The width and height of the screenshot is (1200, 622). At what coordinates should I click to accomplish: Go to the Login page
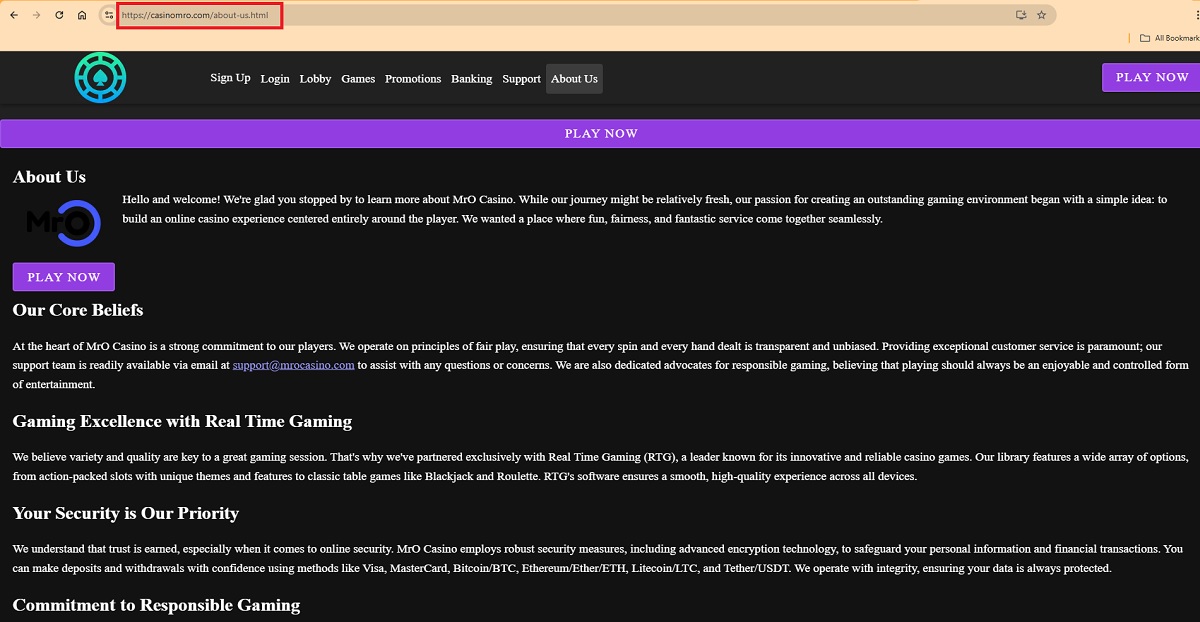click(x=275, y=79)
